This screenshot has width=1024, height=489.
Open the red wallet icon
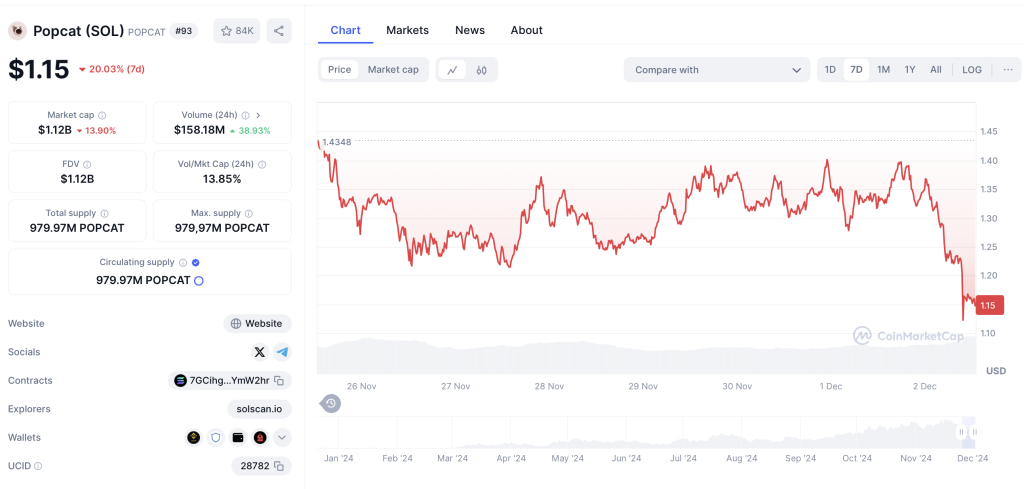260,437
